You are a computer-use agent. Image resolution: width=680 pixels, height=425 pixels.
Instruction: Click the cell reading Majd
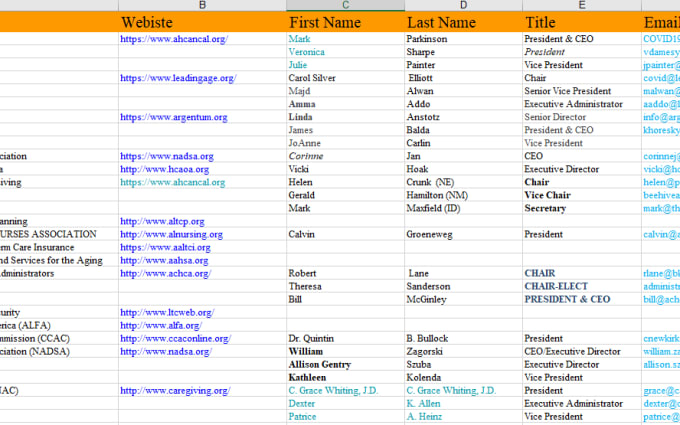point(345,91)
